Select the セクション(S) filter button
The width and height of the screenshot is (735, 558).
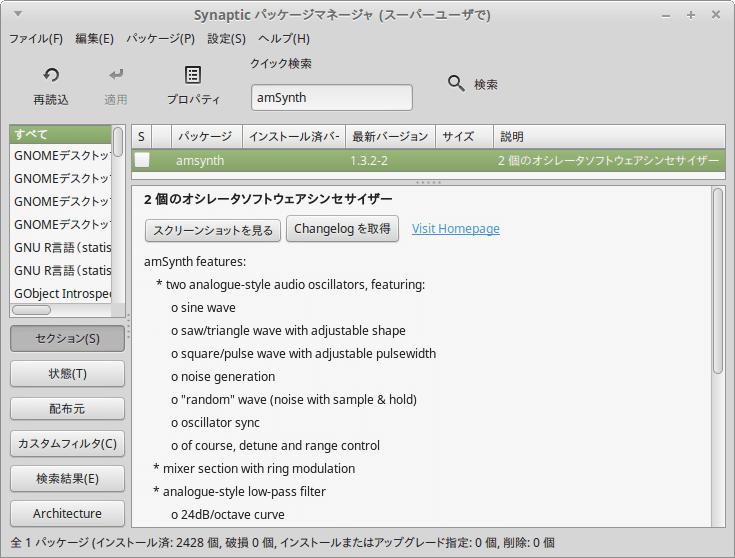(68, 339)
